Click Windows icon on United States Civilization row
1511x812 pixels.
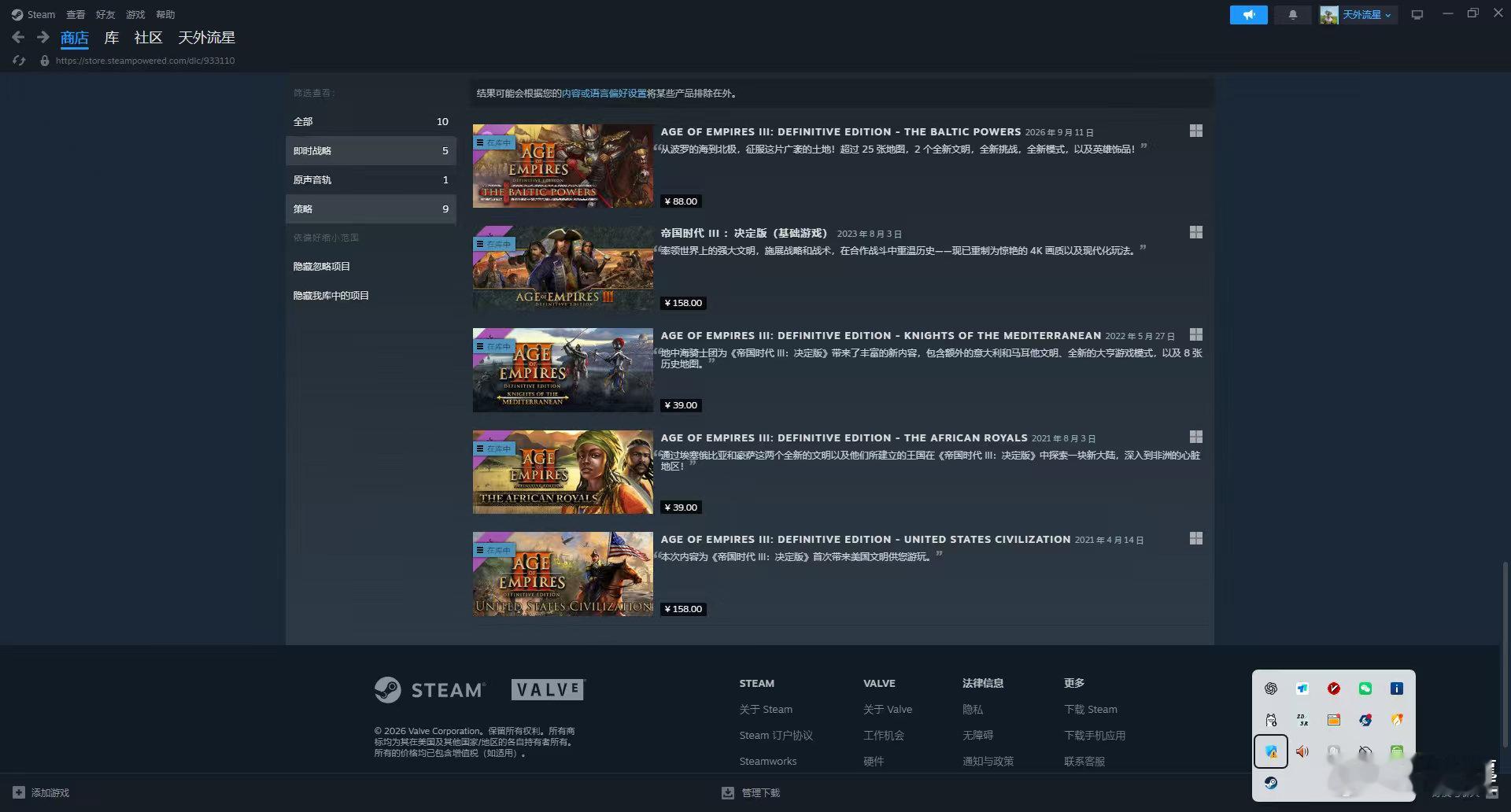(1195, 538)
